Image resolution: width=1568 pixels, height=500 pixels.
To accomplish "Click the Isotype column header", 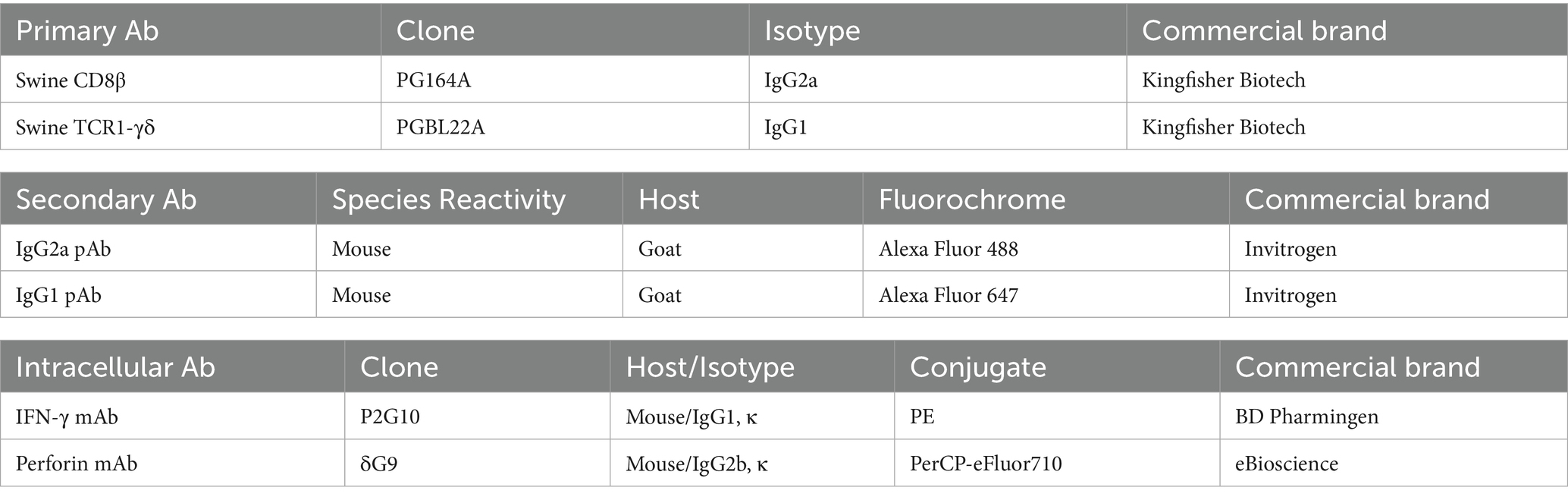I will 812,31.
